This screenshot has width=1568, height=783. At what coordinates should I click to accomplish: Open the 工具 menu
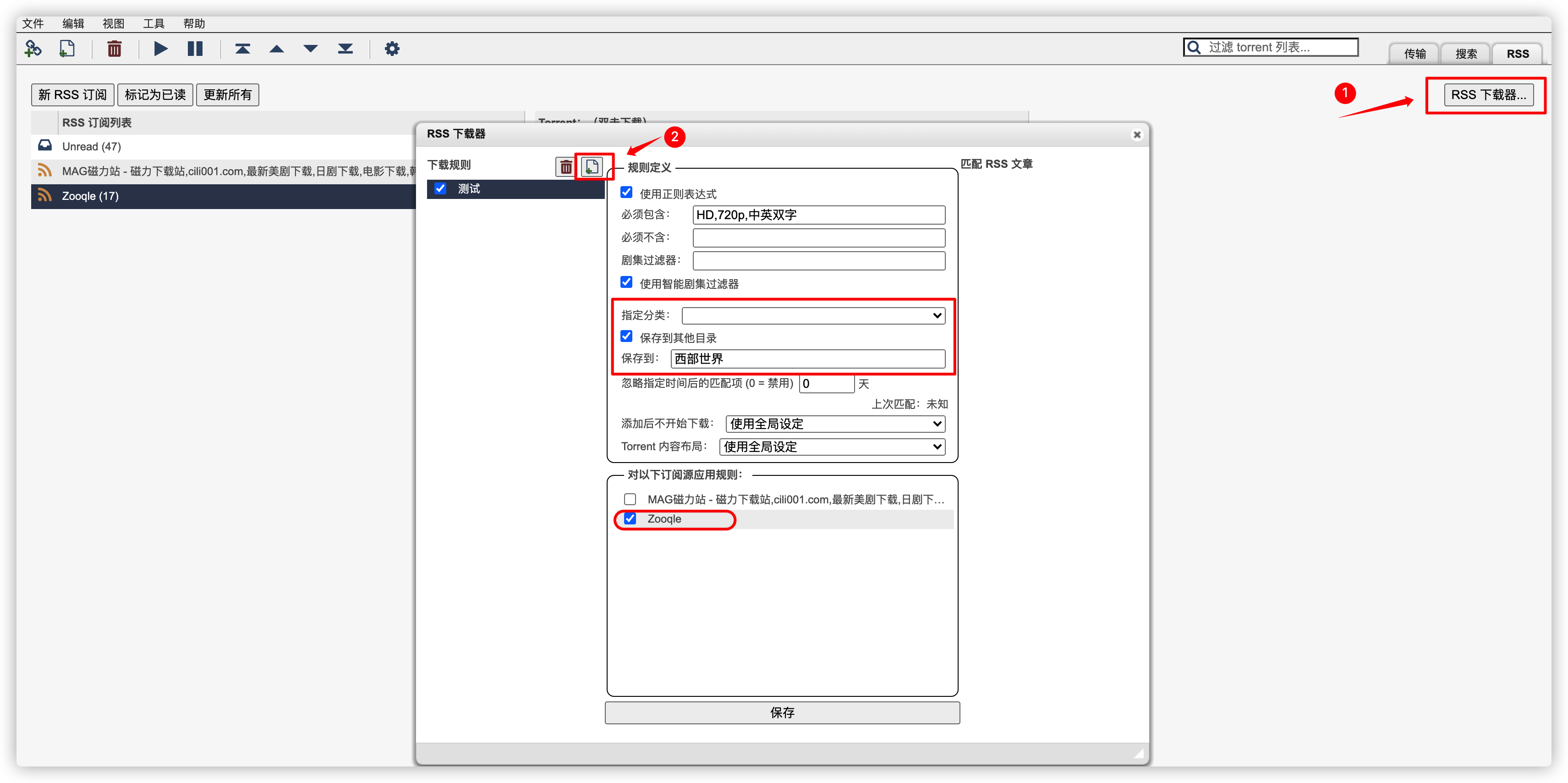click(x=154, y=24)
